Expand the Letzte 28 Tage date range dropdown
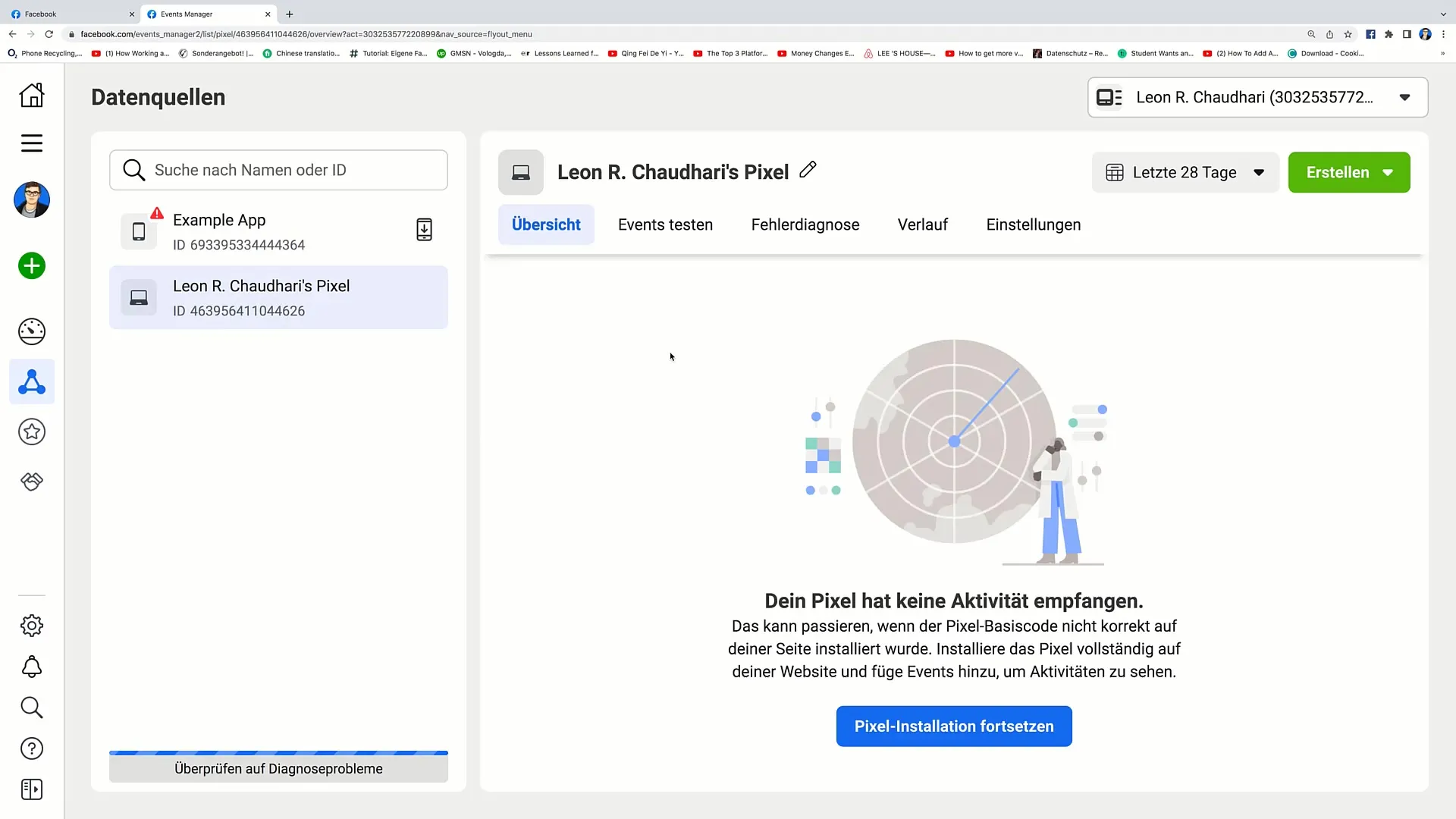Image resolution: width=1456 pixels, height=819 pixels. [x=1185, y=172]
